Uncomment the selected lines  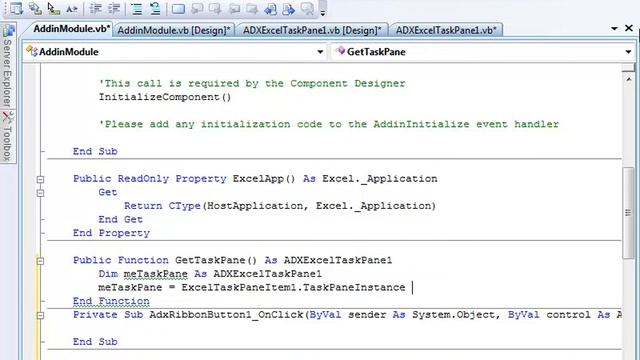coord(155,9)
